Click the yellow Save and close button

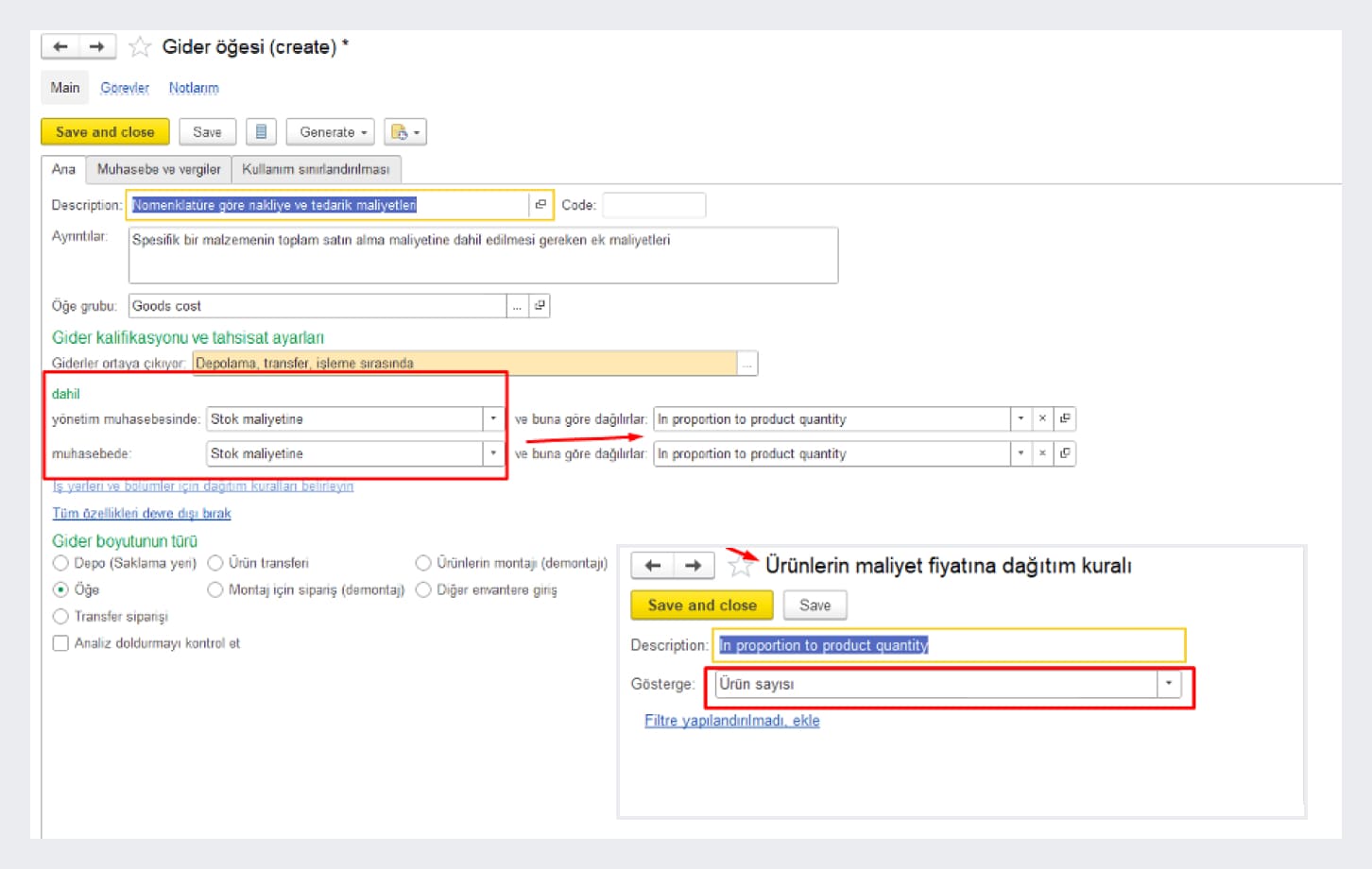tap(105, 132)
